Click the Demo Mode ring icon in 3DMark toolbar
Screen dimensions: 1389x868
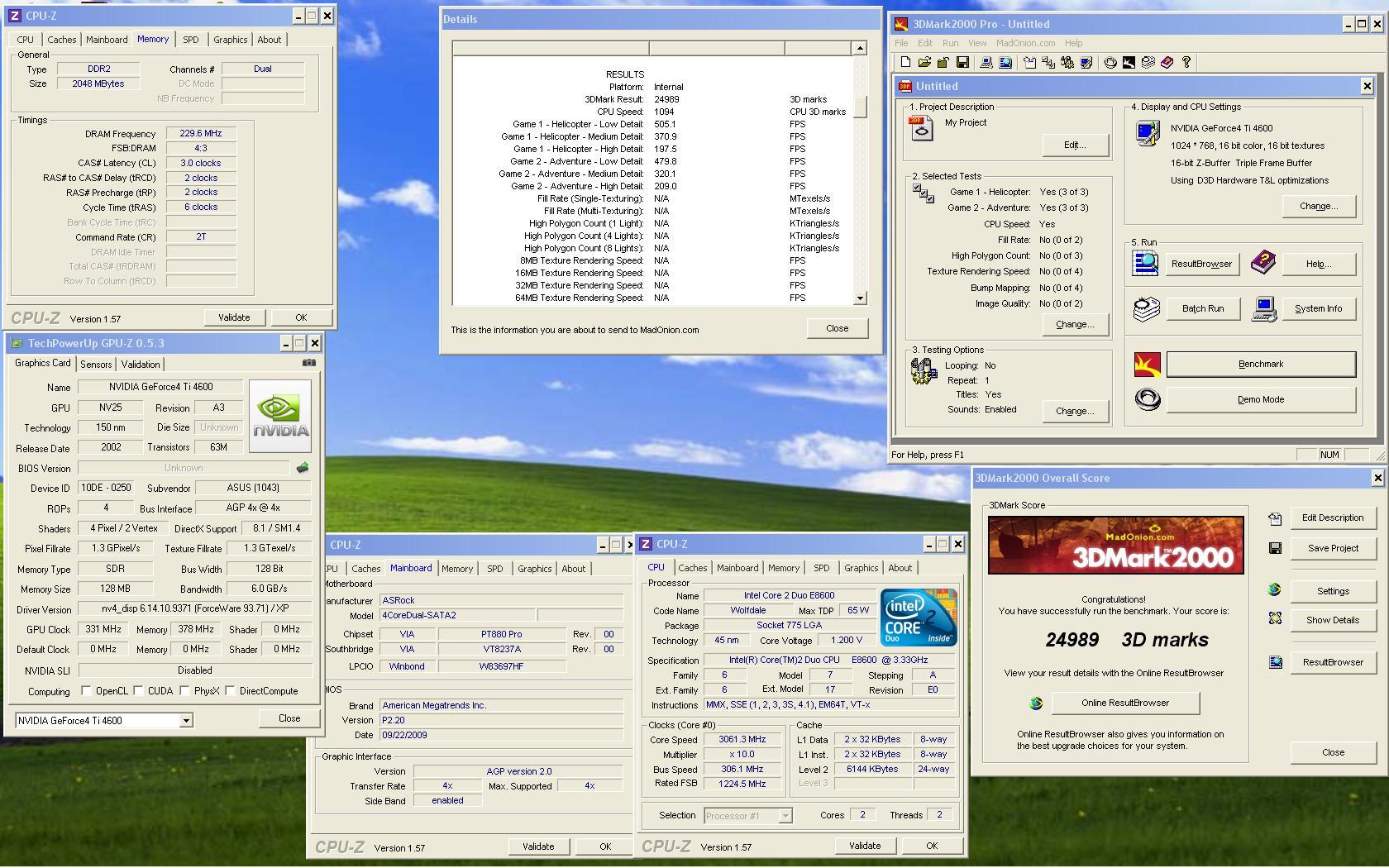[x=1110, y=62]
